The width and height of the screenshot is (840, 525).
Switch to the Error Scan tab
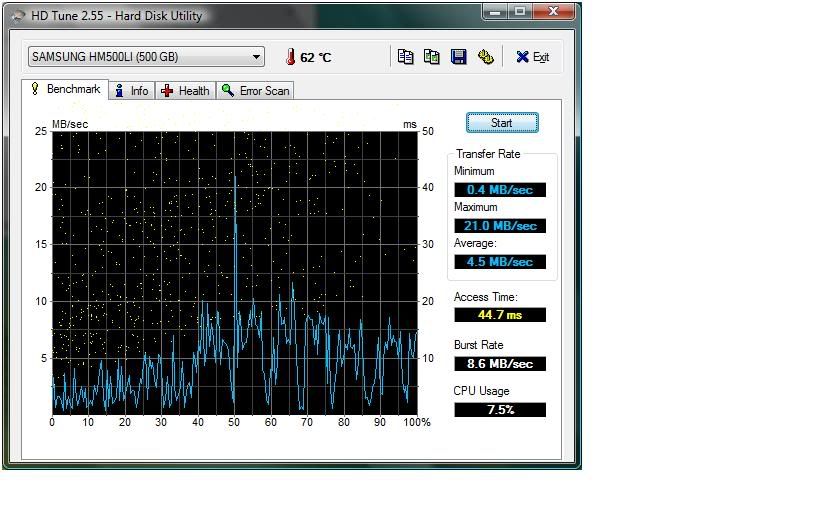click(x=256, y=91)
